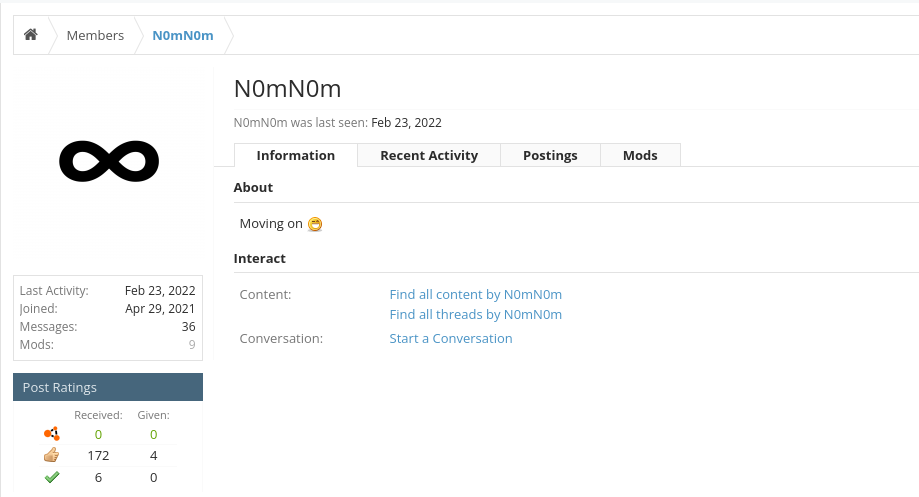Image resolution: width=919 pixels, height=497 pixels.
Task: Switch to the Mods tab
Action: (640, 155)
